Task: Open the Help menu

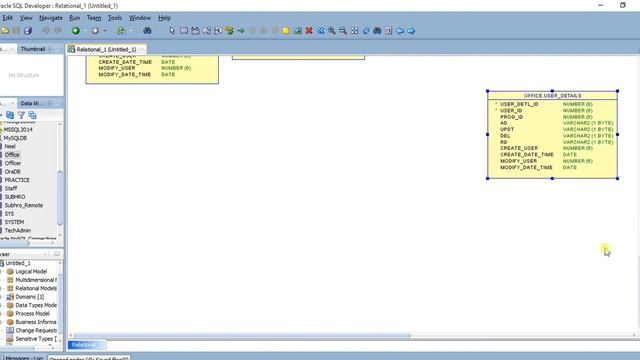Action: pyautogui.click(x=164, y=18)
